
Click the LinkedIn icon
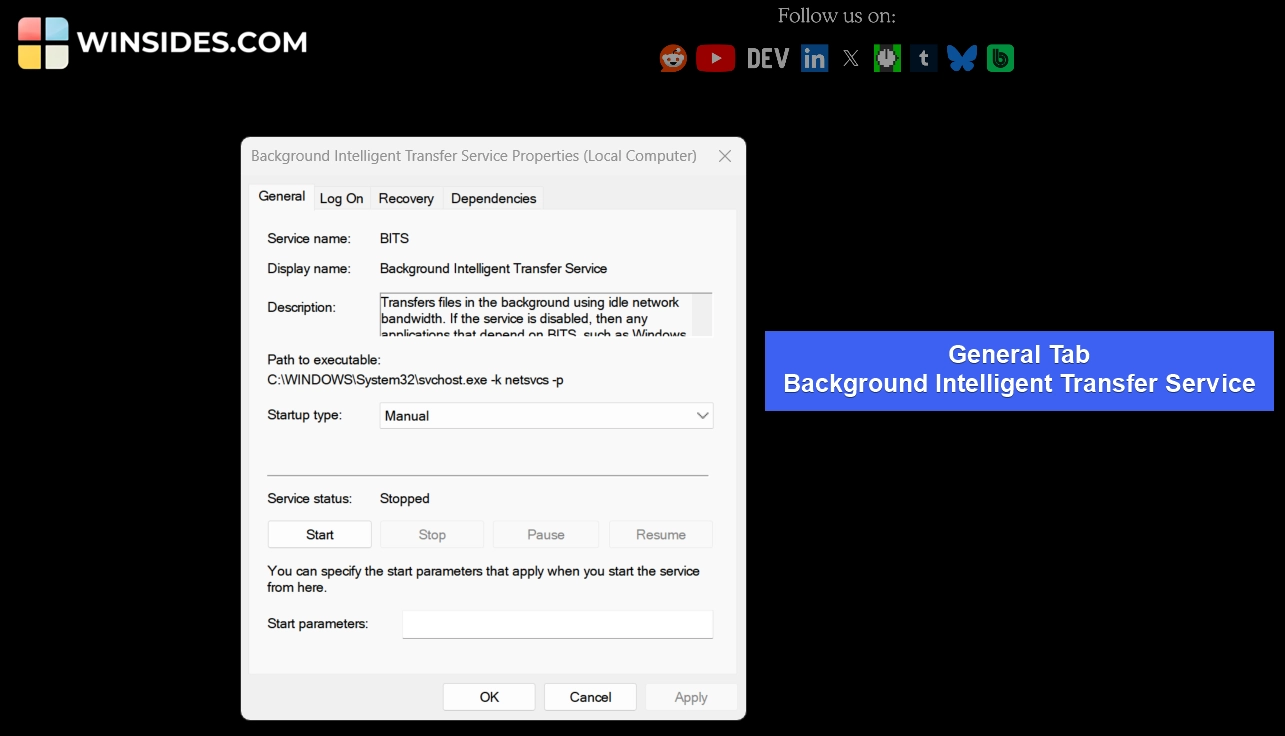[814, 59]
